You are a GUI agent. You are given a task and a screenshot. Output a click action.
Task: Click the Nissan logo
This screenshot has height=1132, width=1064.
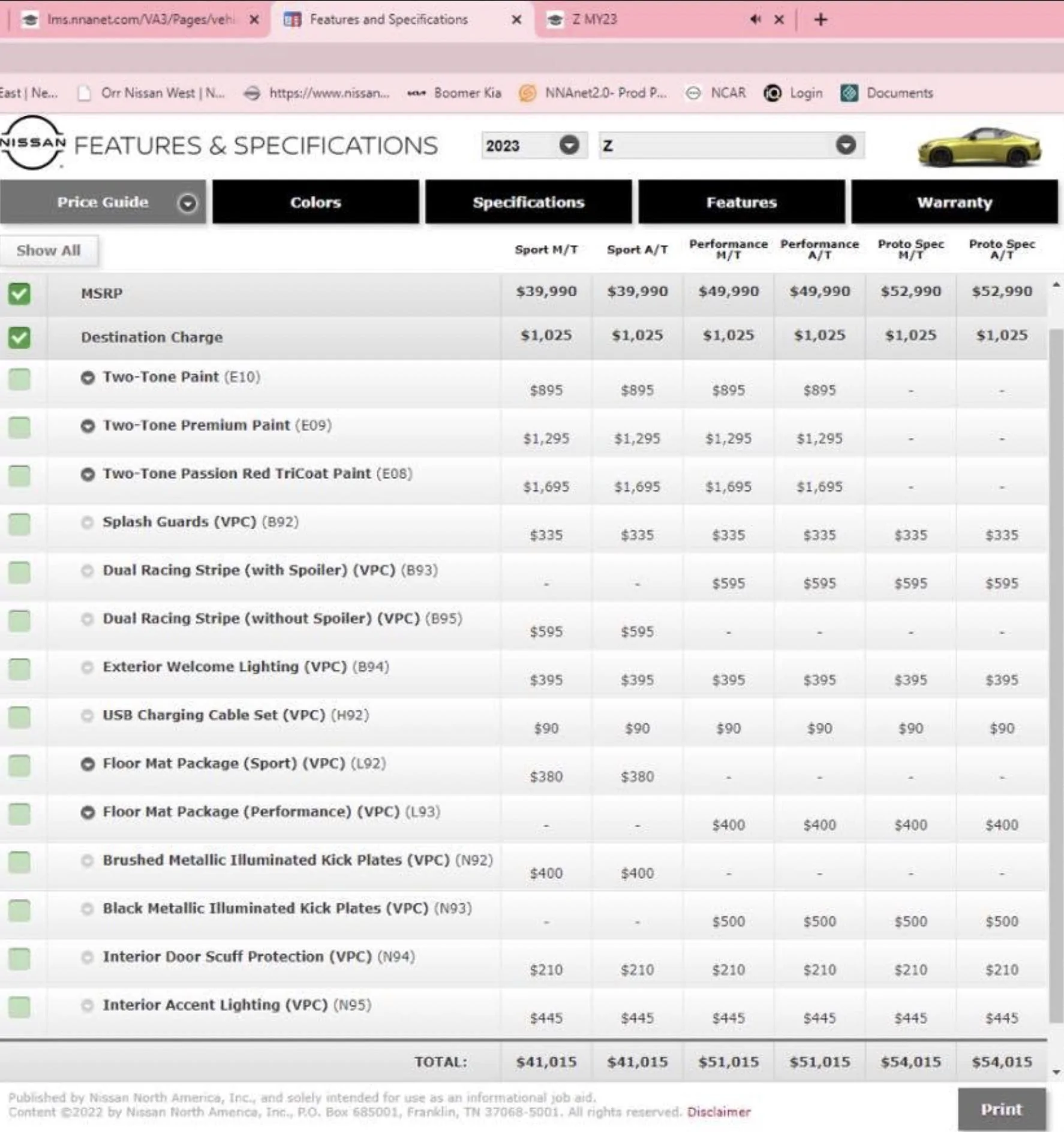tap(32, 143)
